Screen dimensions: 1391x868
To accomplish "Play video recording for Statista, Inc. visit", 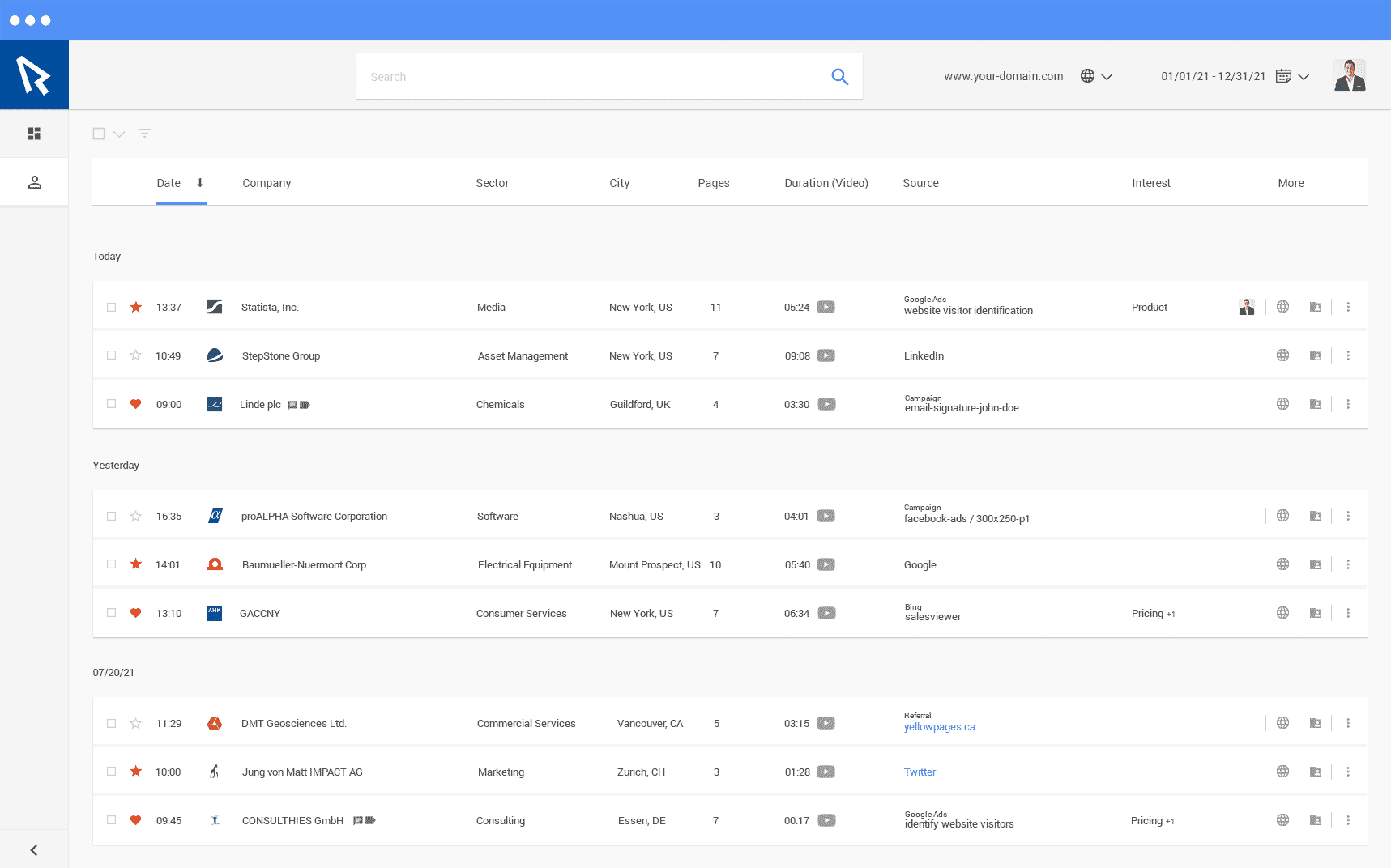I will tap(826, 307).
